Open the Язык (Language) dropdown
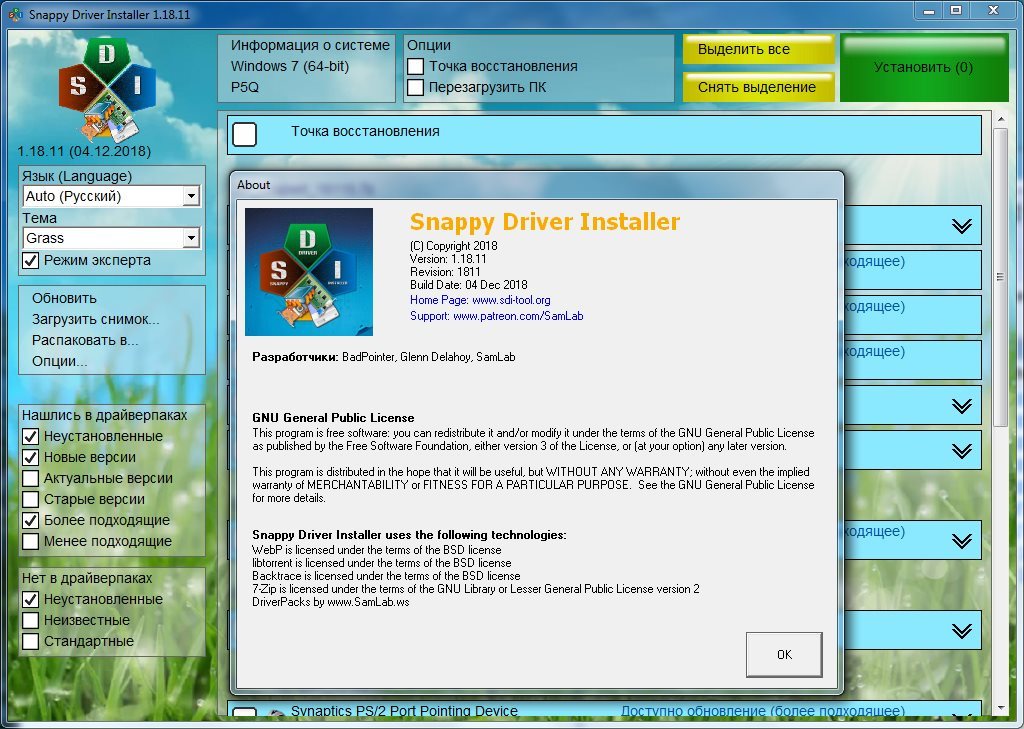 191,197
